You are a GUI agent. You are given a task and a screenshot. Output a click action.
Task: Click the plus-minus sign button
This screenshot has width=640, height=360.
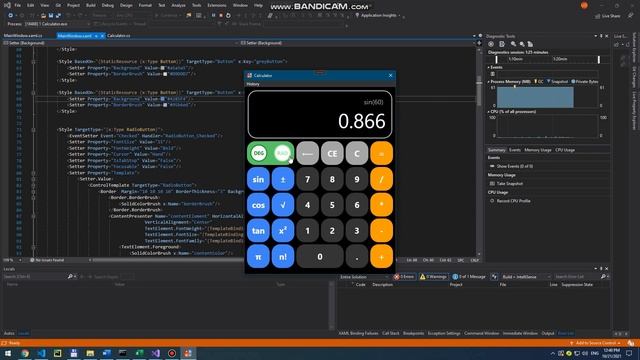(283, 179)
